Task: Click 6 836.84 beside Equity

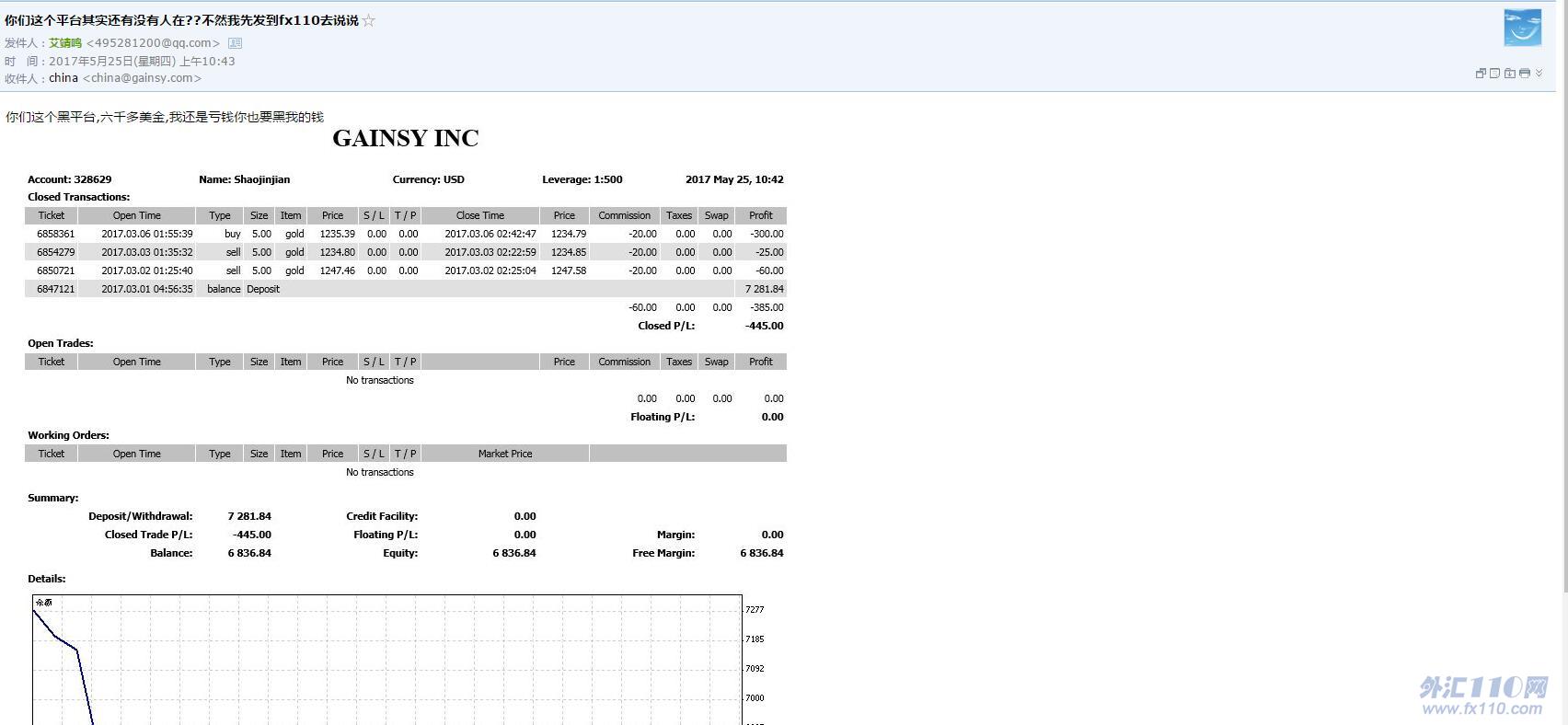Action: (x=514, y=553)
